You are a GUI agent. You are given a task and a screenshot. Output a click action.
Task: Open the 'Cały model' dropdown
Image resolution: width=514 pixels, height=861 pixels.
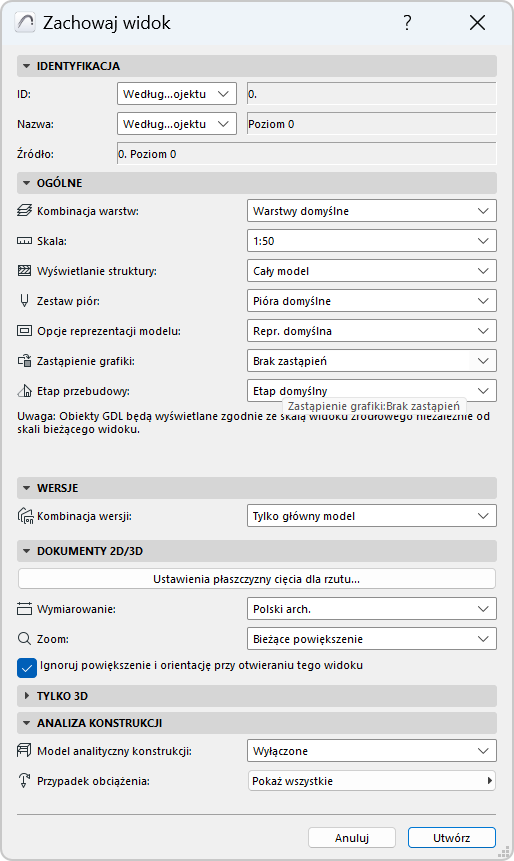(372, 271)
